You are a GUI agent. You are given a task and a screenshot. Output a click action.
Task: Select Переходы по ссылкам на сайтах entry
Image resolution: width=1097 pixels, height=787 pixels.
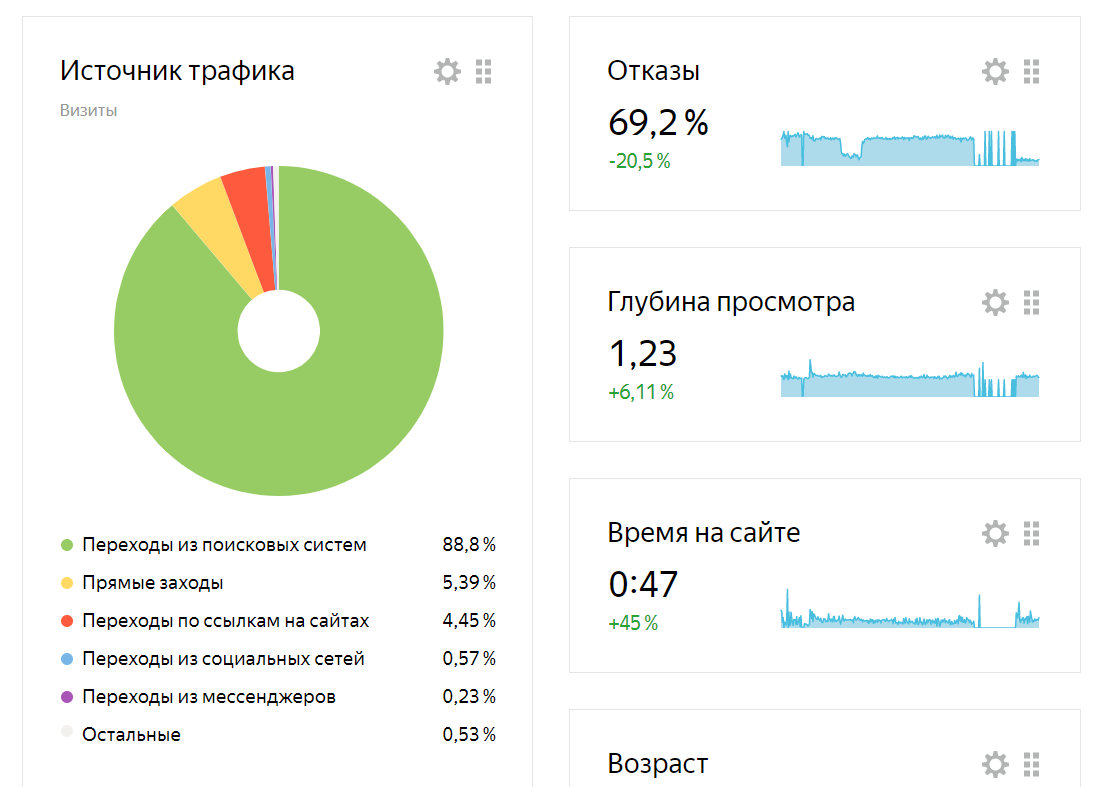click(x=225, y=621)
